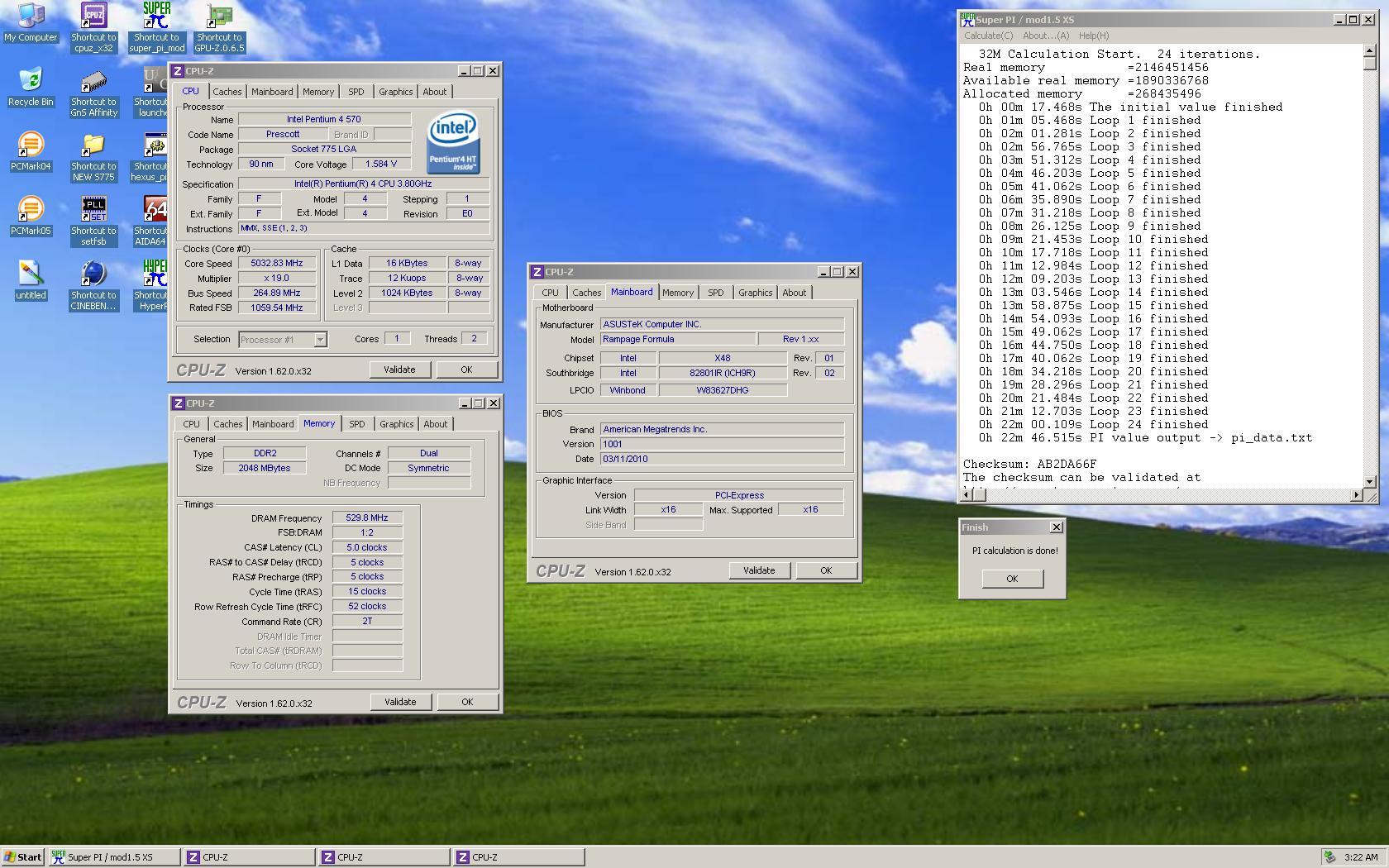Click the system tray notification icon

[x=1329, y=857]
